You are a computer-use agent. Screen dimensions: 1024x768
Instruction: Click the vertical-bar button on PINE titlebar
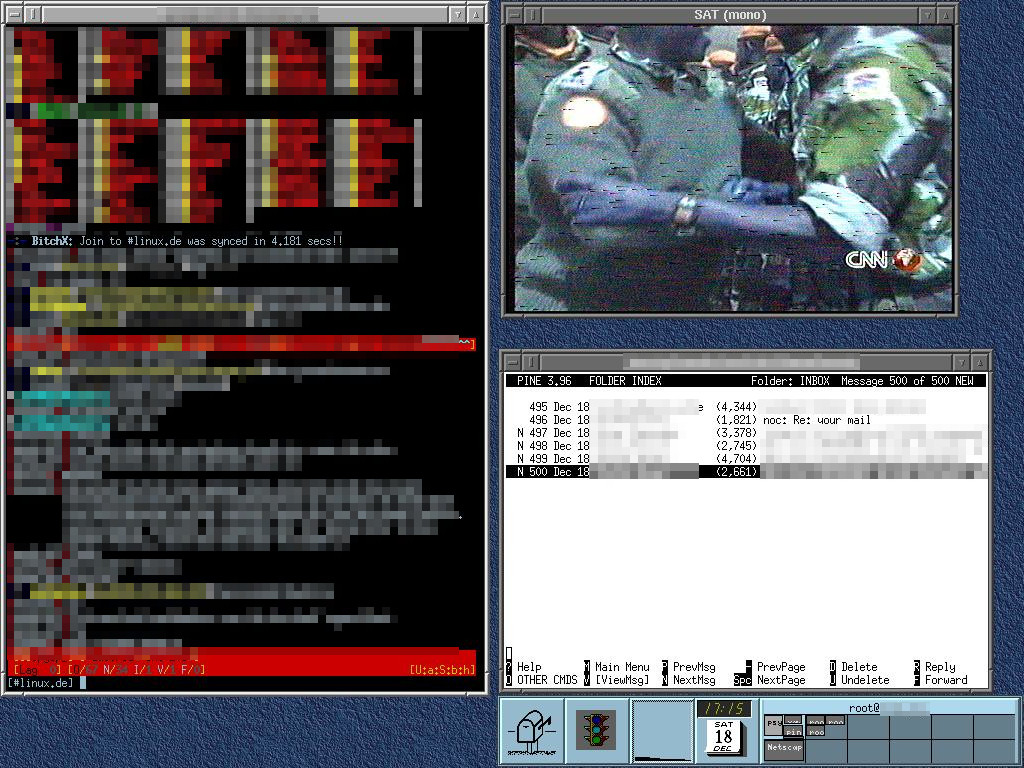pos(532,361)
